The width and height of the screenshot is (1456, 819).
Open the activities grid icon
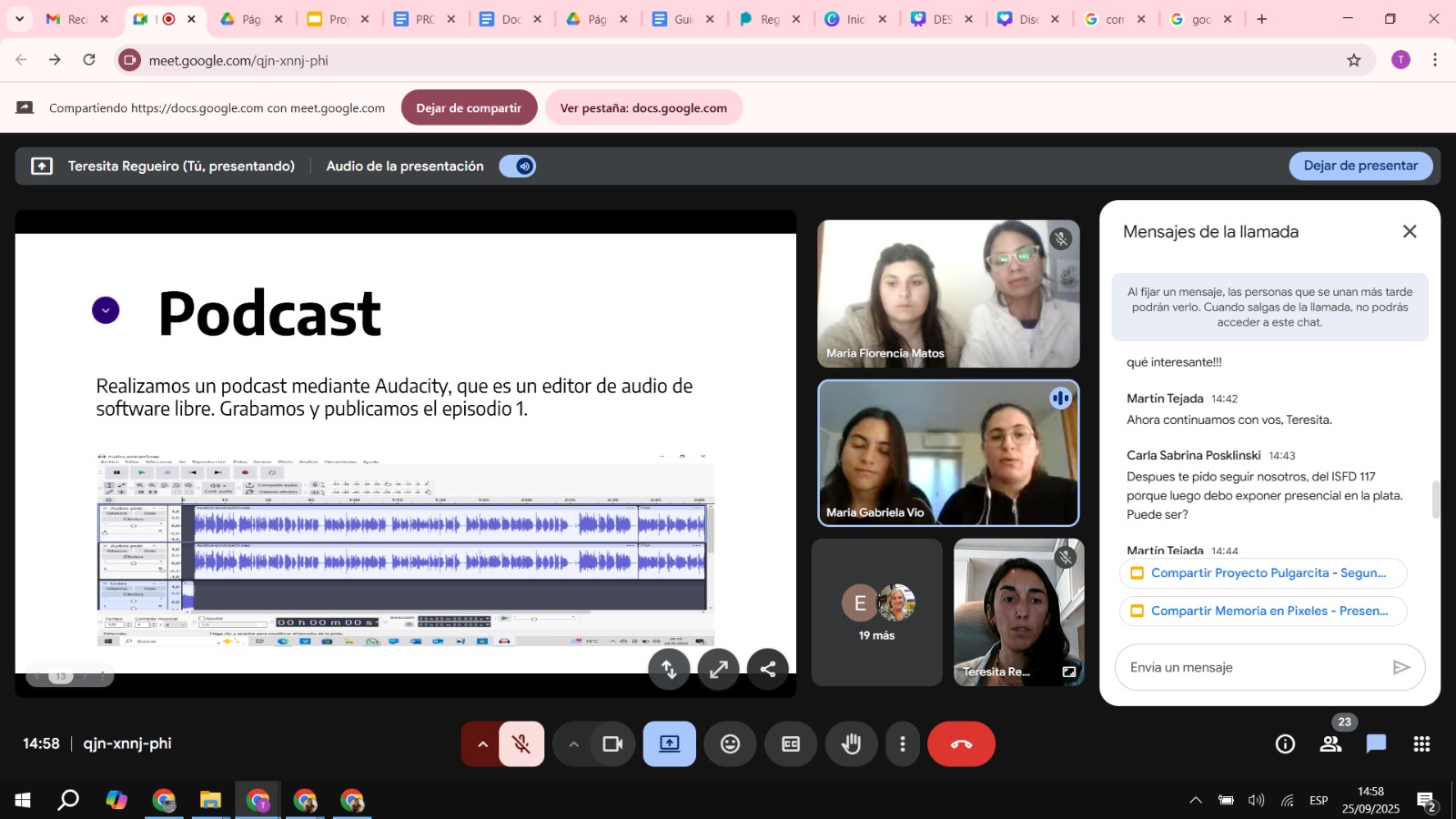pos(1421,744)
